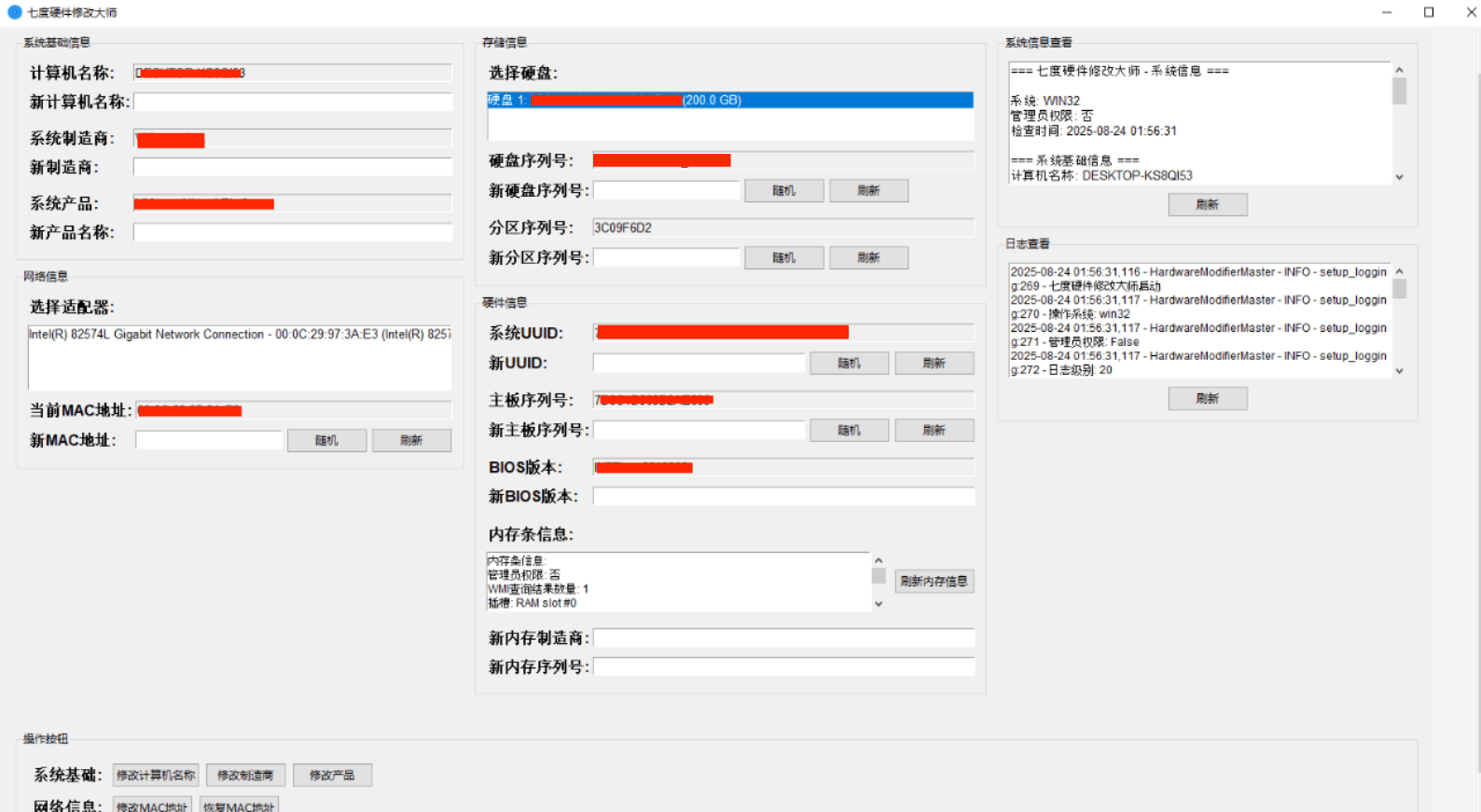
Task: Focus the 新内存序列号 input field
Action: [x=783, y=667]
